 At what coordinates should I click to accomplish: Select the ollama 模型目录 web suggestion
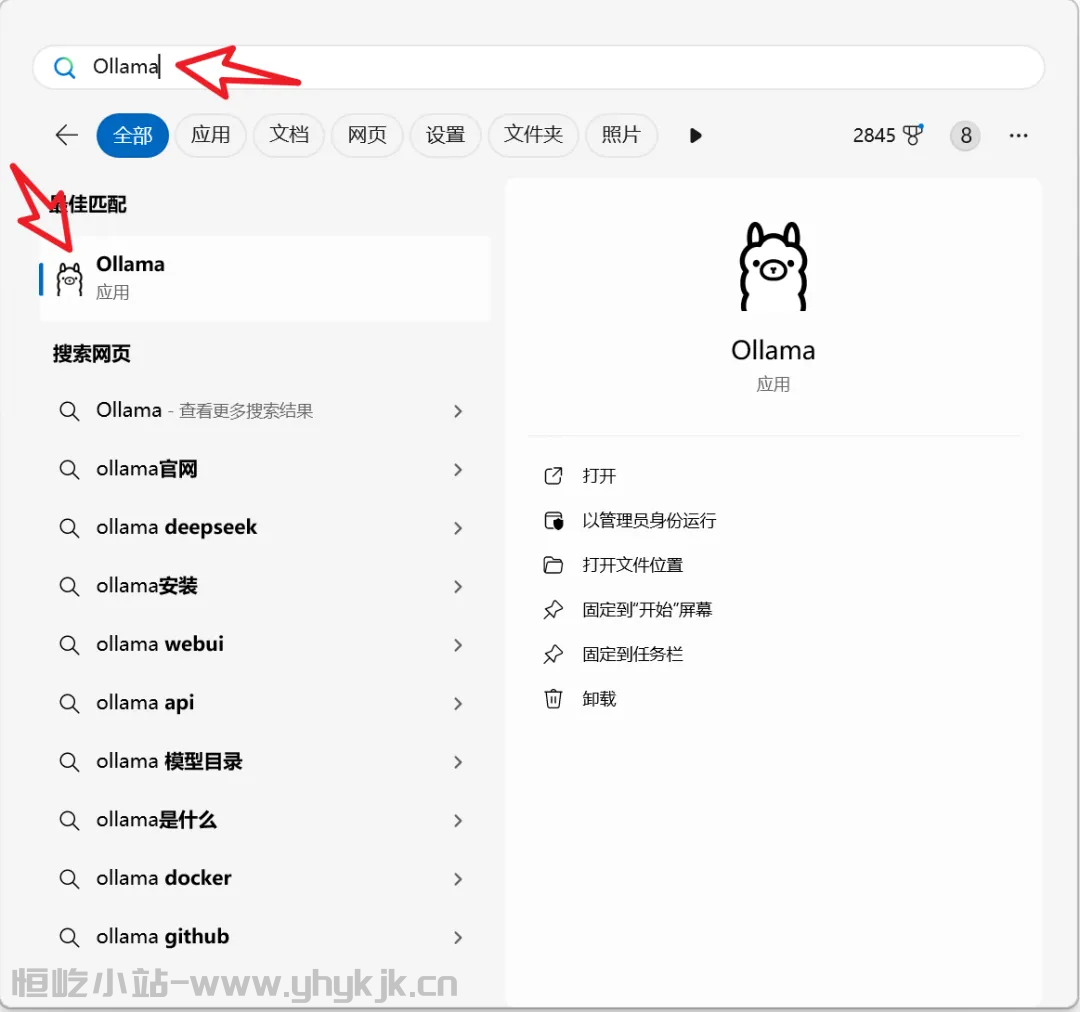[265, 762]
